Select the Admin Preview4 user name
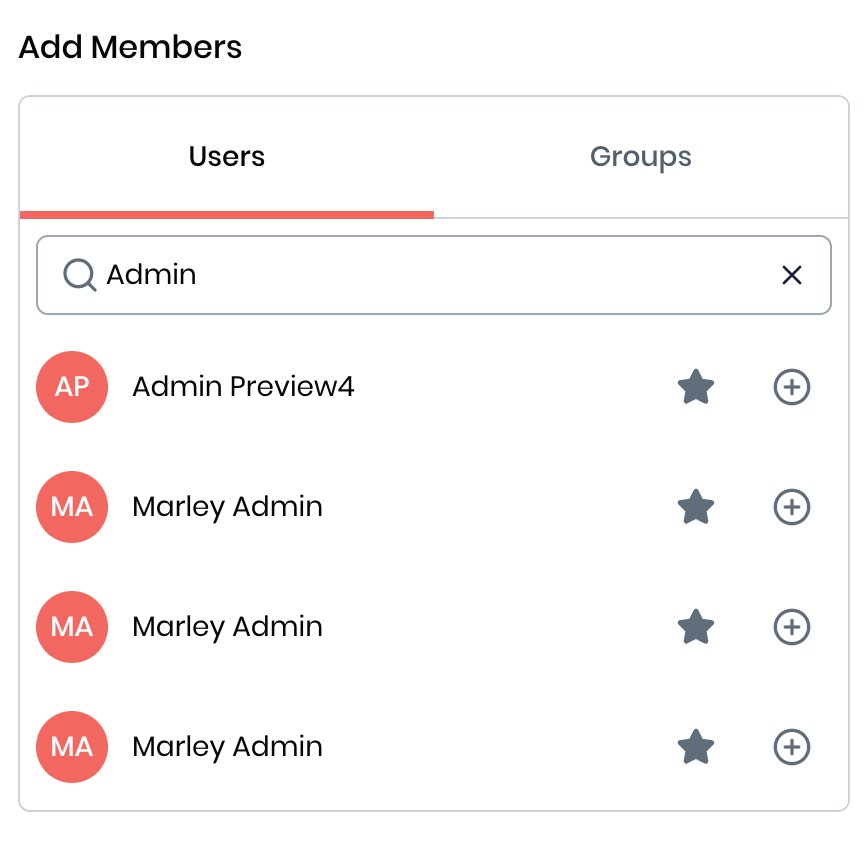Screen dimensions: 868x858 (243, 387)
